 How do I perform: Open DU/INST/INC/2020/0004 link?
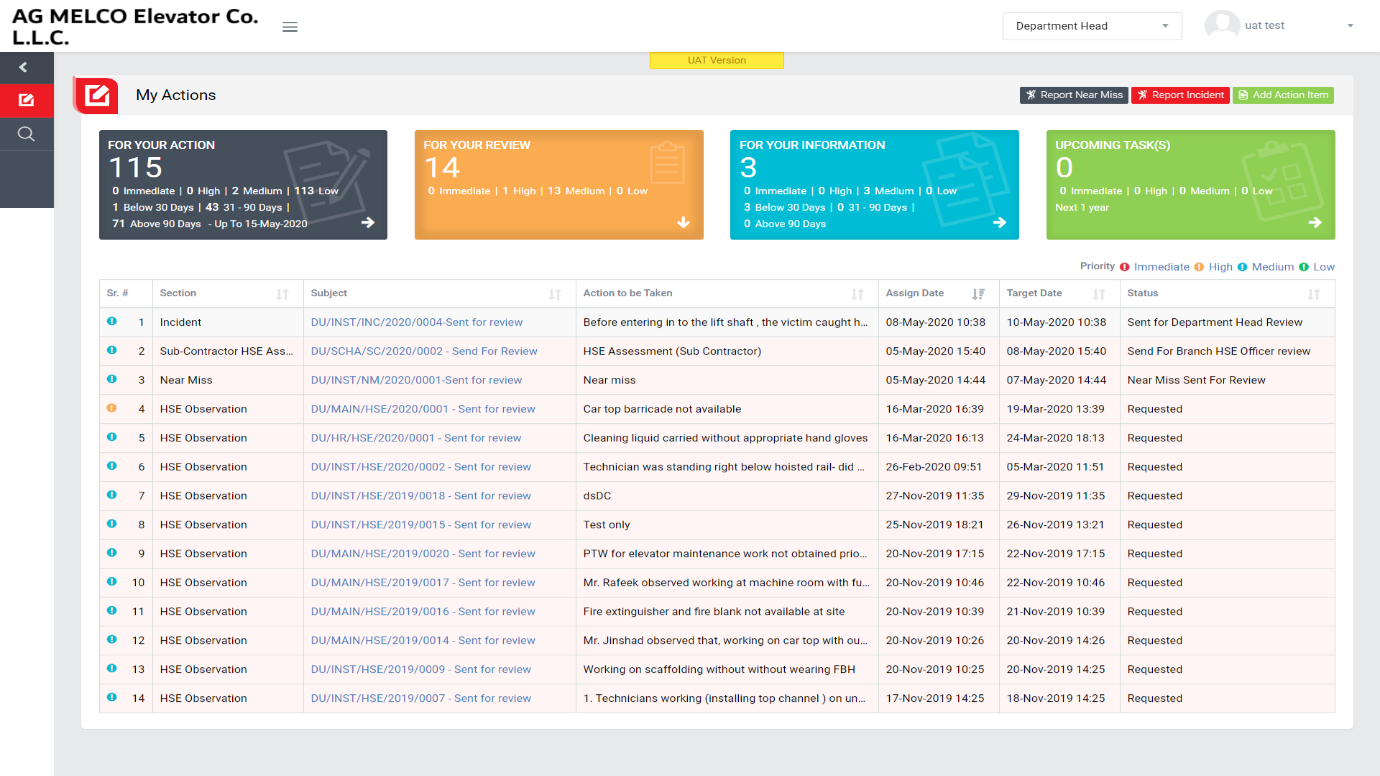[417, 322]
